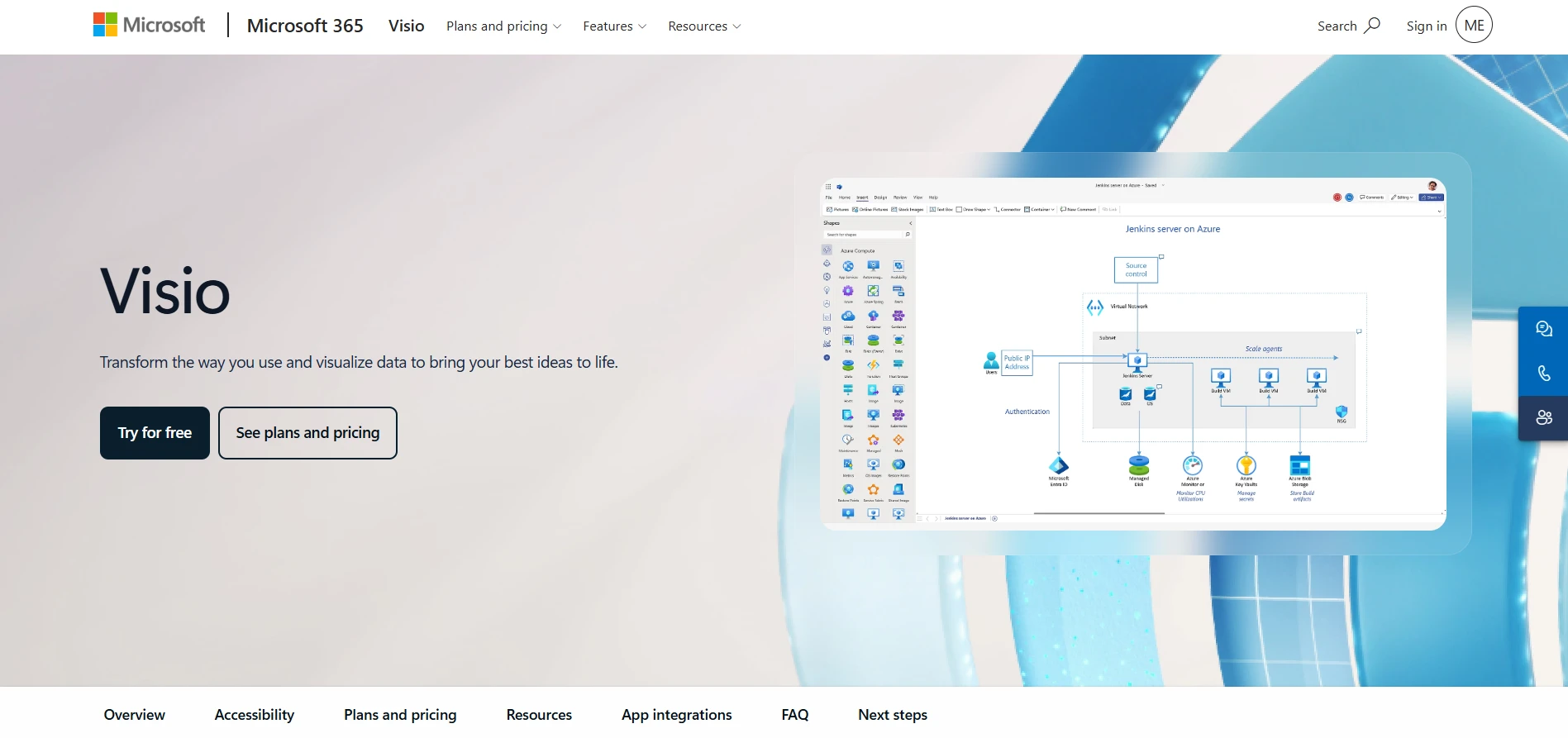This screenshot has width=1568, height=738.
Task: Go to the Accessibility section tab
Action: click(x=255, y=715)
